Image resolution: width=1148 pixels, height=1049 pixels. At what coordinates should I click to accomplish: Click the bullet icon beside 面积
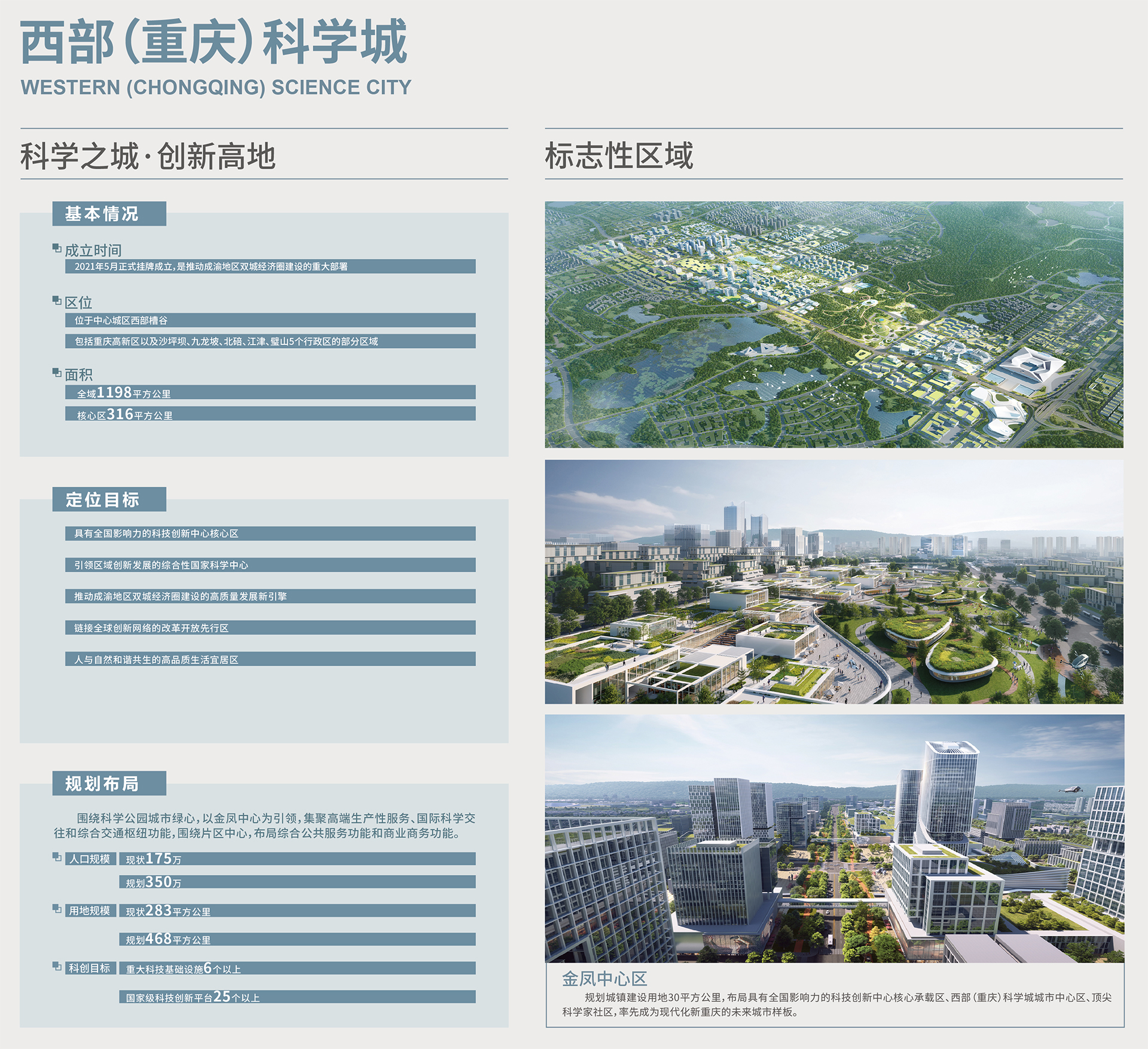click(57, 373)
